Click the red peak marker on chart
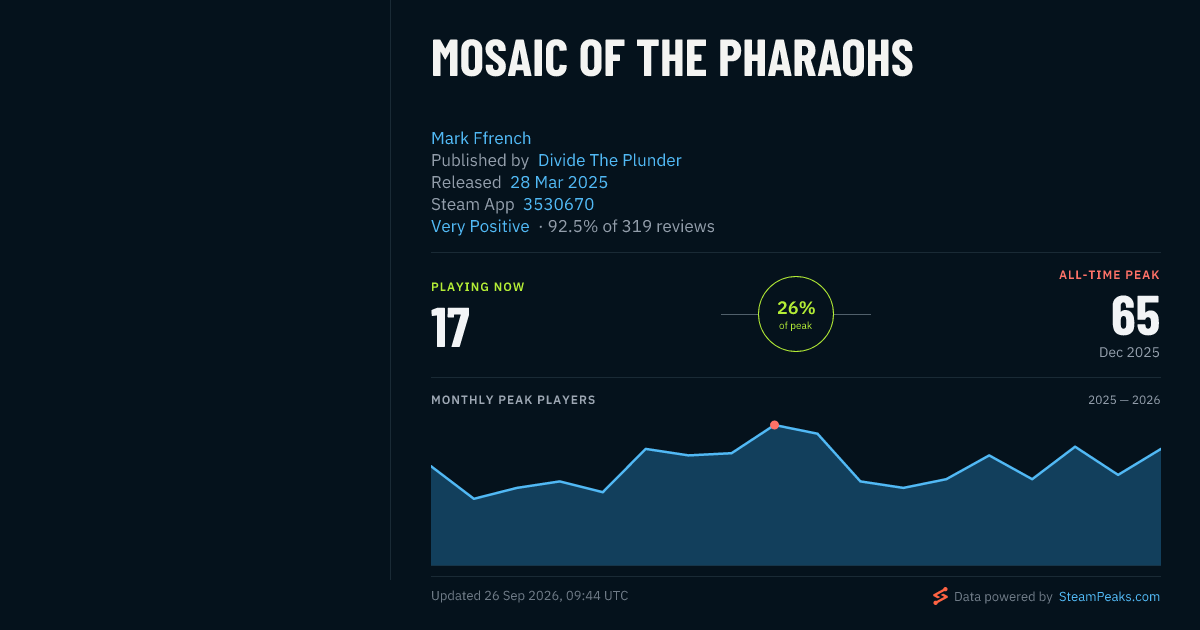This screenshot has height=630, width=1200. (774, 425)
